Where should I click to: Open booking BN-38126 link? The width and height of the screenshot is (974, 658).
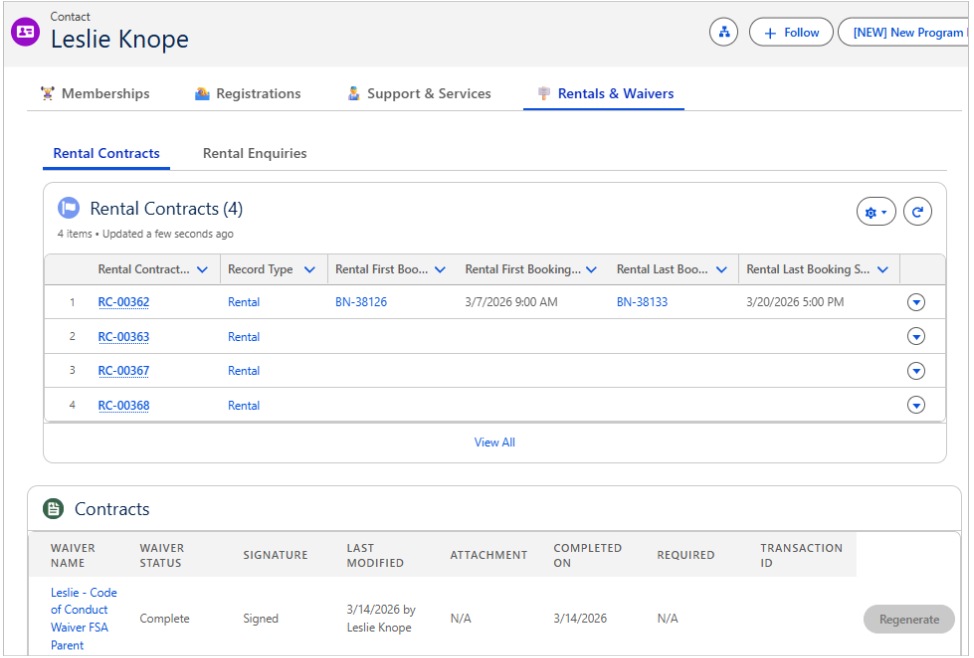coord(360,302)
